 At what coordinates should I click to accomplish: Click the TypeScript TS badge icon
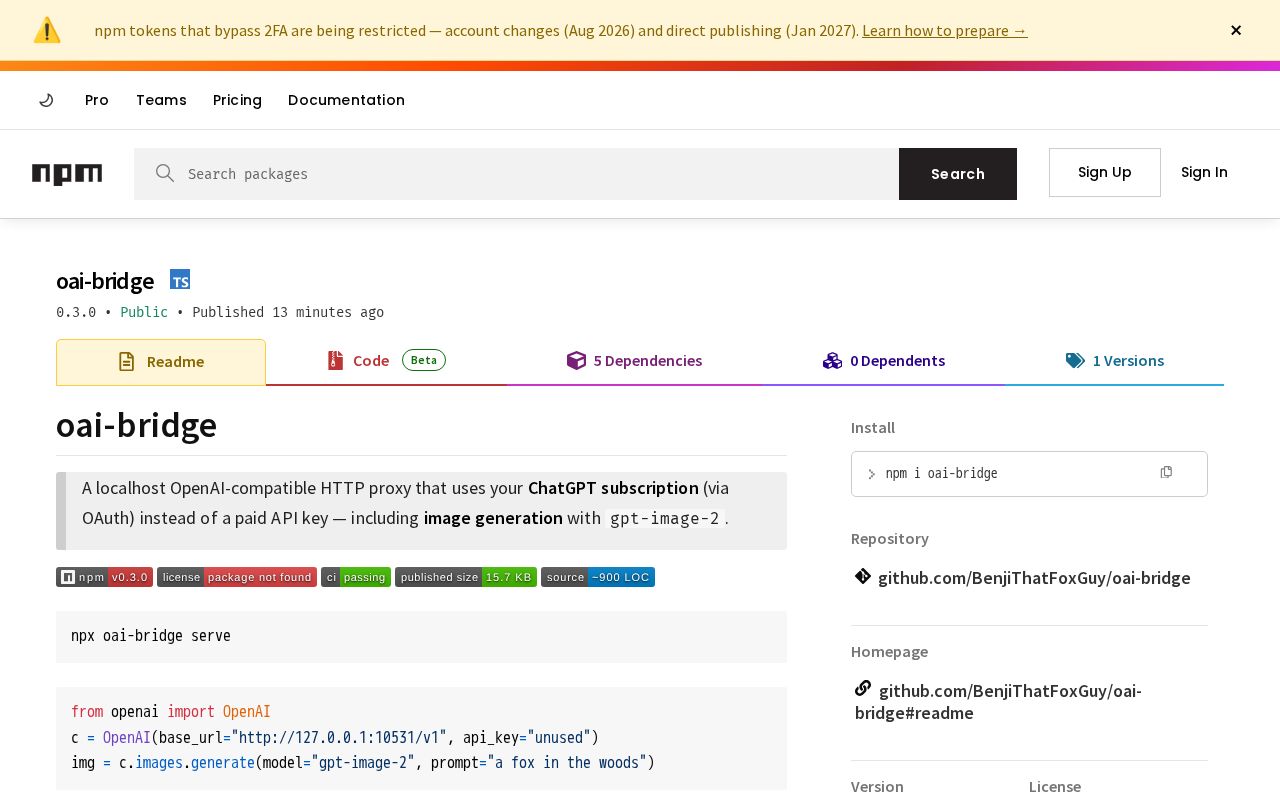point(180,280)
